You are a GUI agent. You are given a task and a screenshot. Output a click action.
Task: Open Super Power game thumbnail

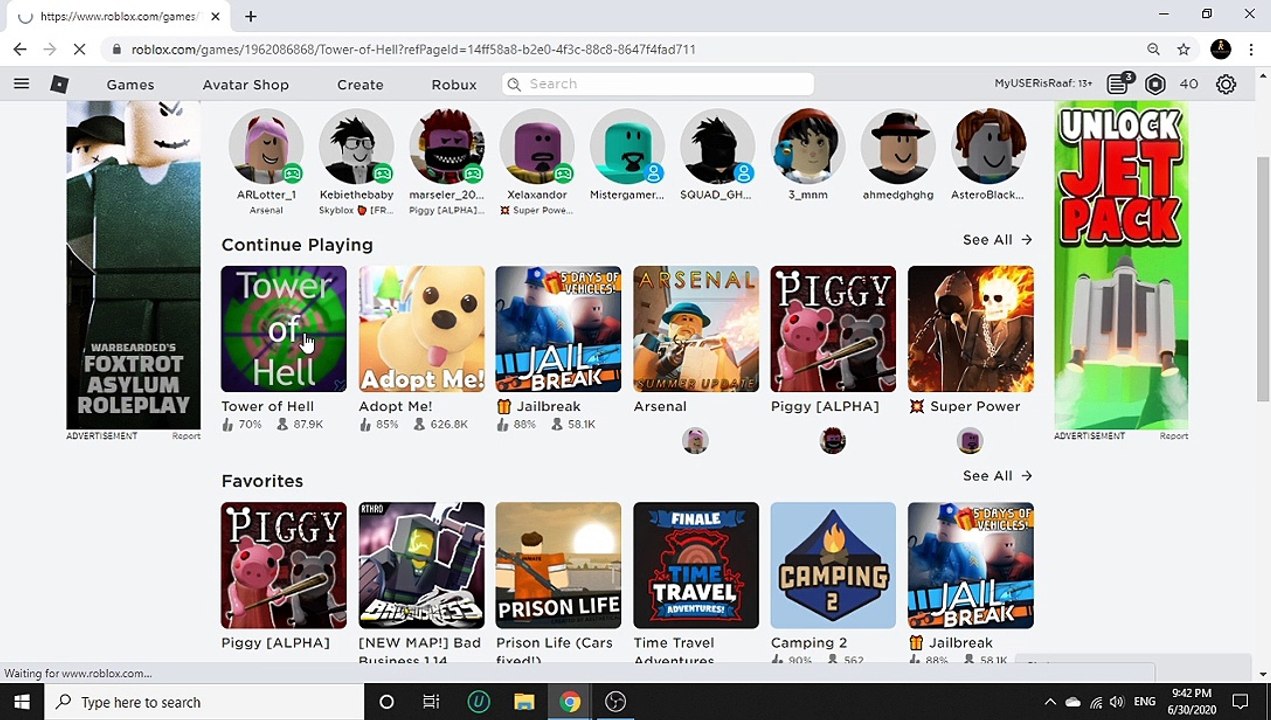(970, 329)
